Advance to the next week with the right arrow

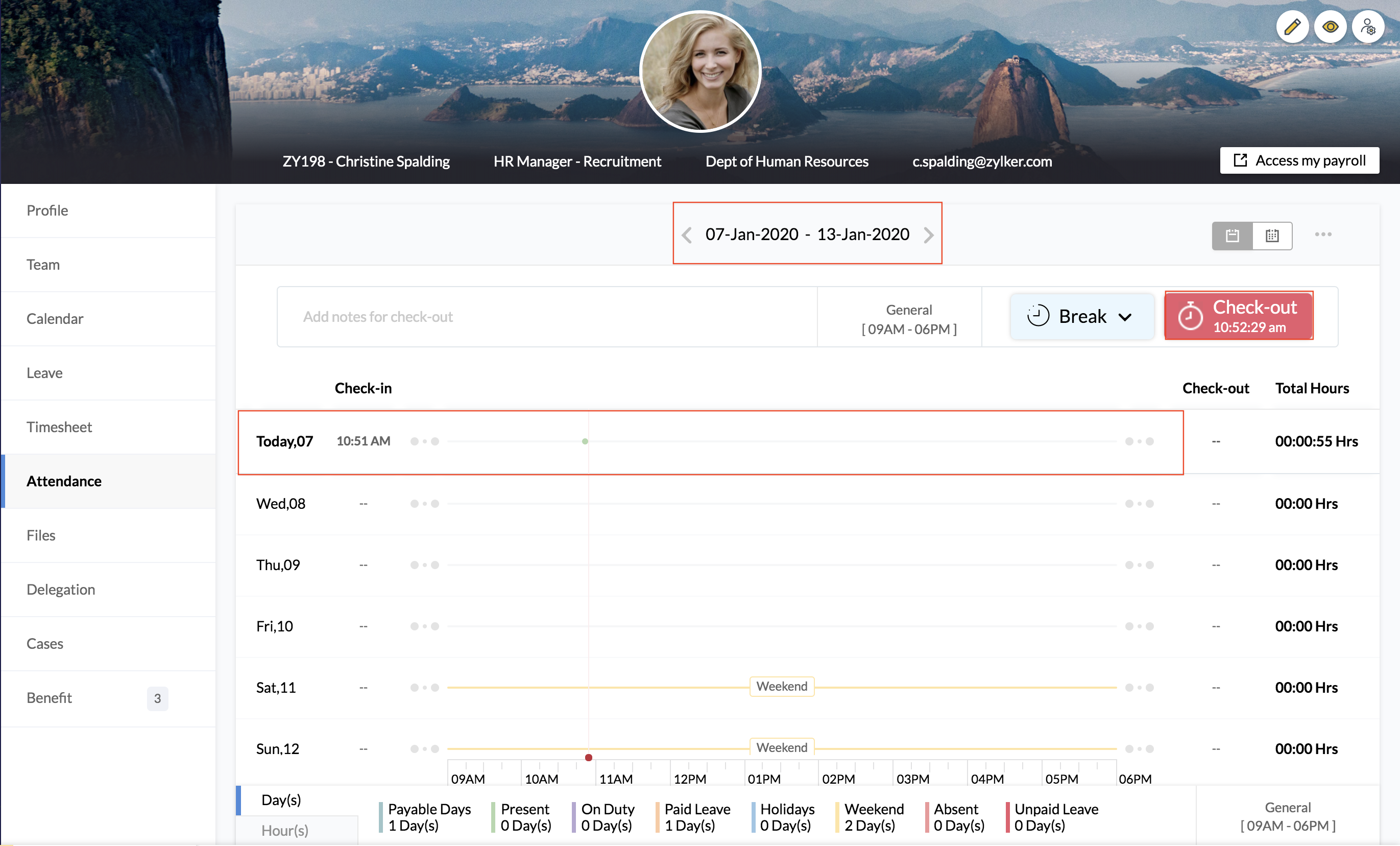click(x=928, y=235)
